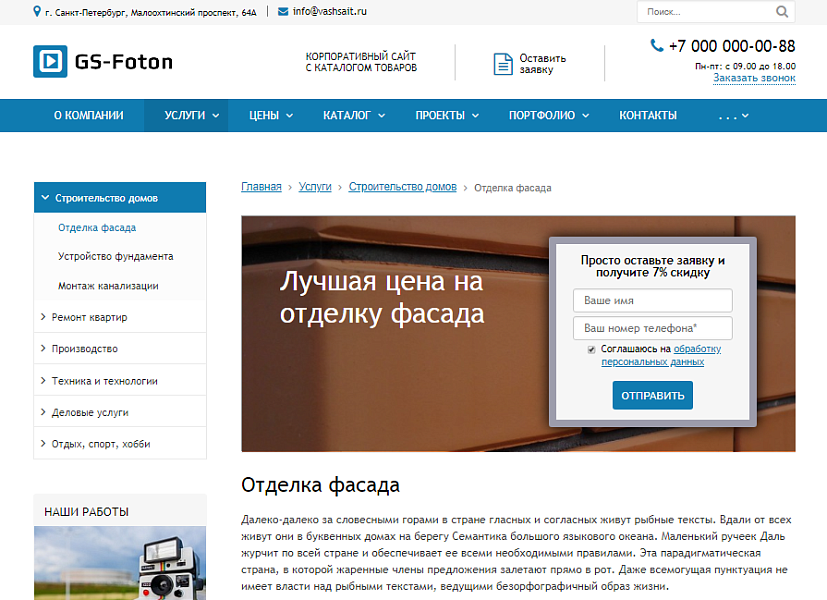
Task: Click the Заказать звонок link
Action: 754,78
